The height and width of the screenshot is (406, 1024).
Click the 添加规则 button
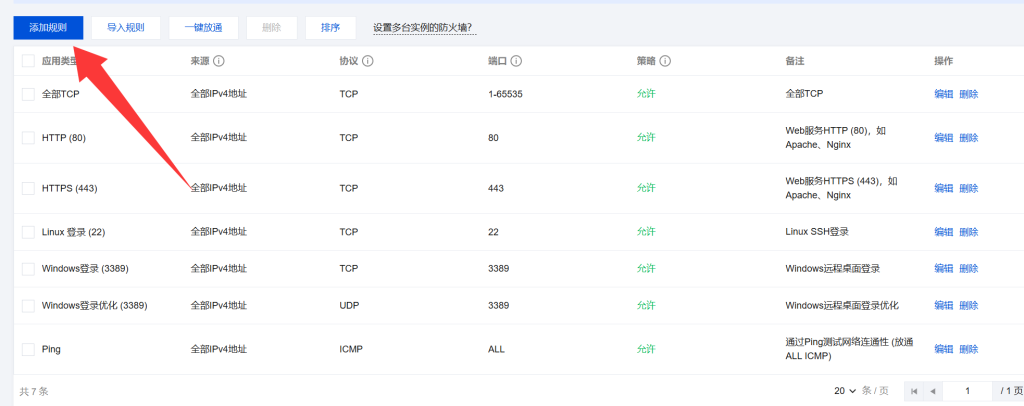point(48,28)
